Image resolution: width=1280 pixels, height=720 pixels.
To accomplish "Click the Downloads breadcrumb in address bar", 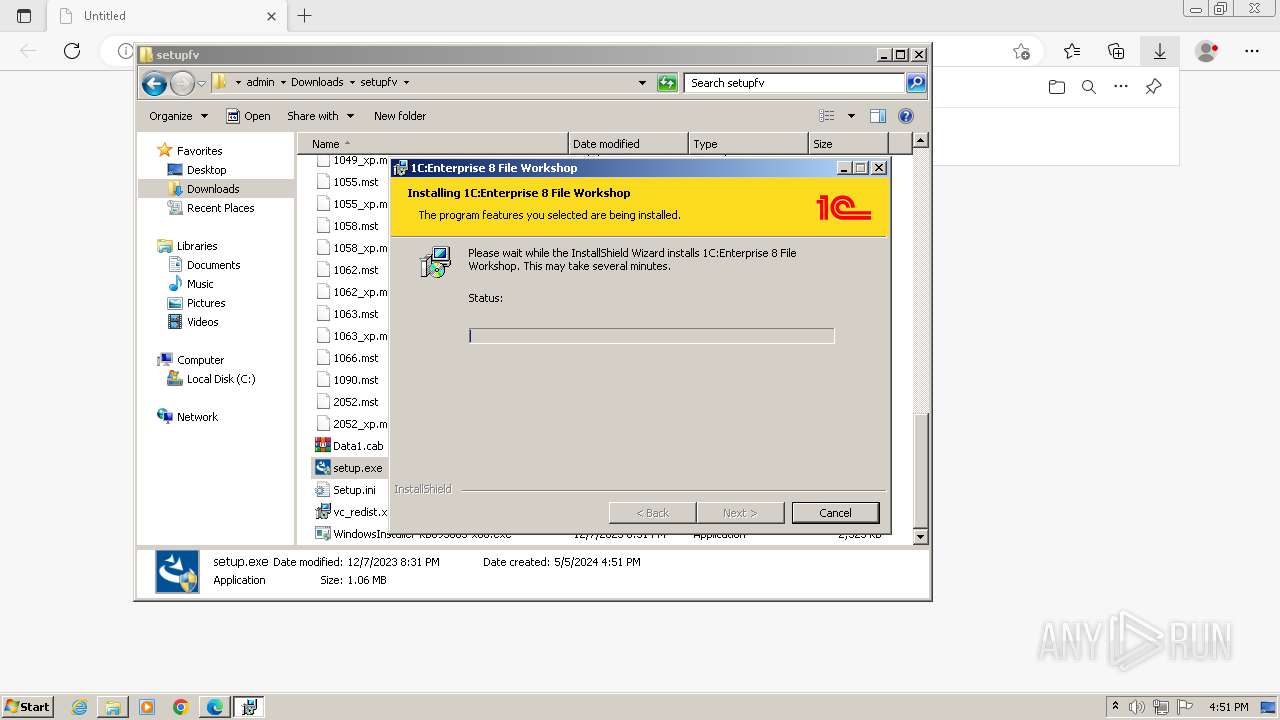I will [x=317, y=82].
